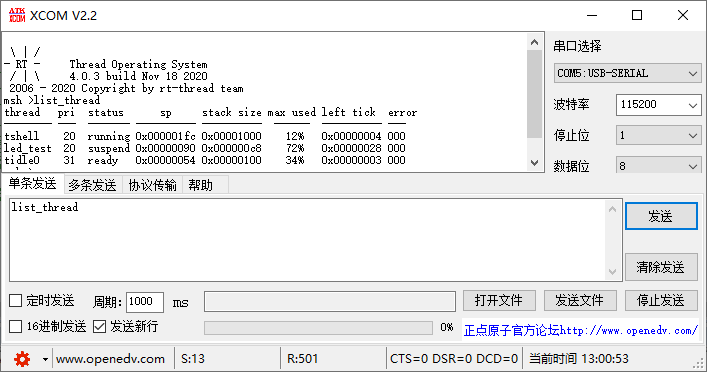Click the file path field beside 打开文件
The height and width of the screenshot is (372, 707).
[x=330, y=301]
